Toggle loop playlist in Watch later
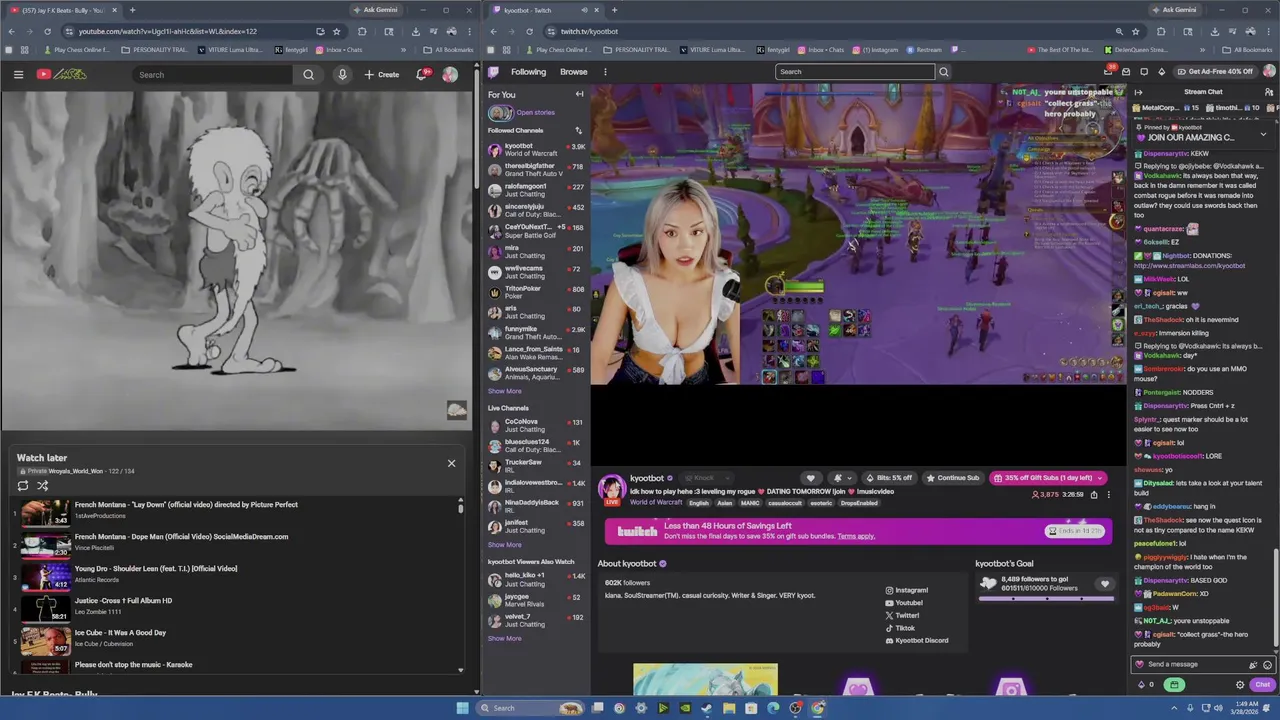Viewport: 1280px width, 720px height. 23,485
